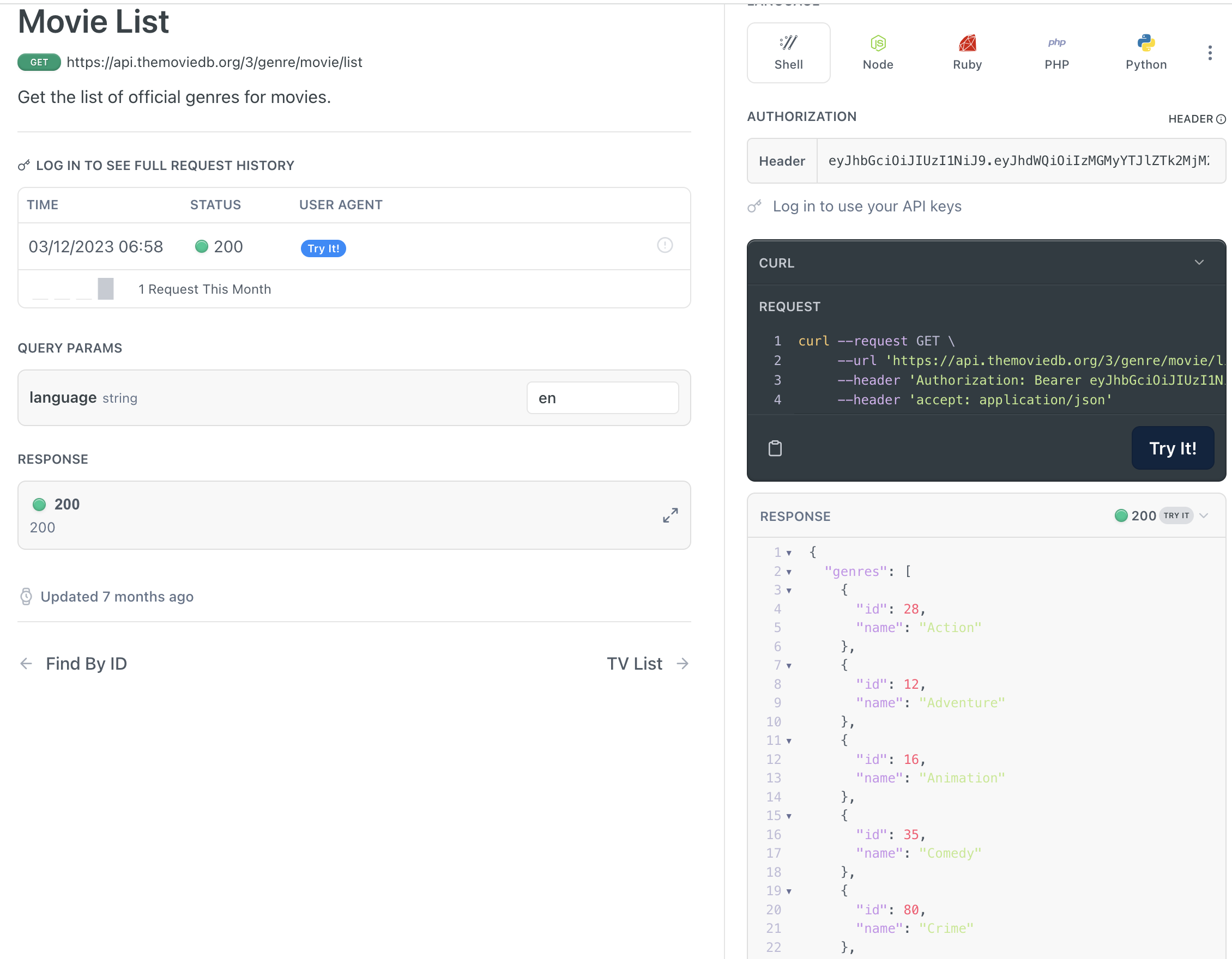Click the HEADER info icon

tap(1221, 119)
